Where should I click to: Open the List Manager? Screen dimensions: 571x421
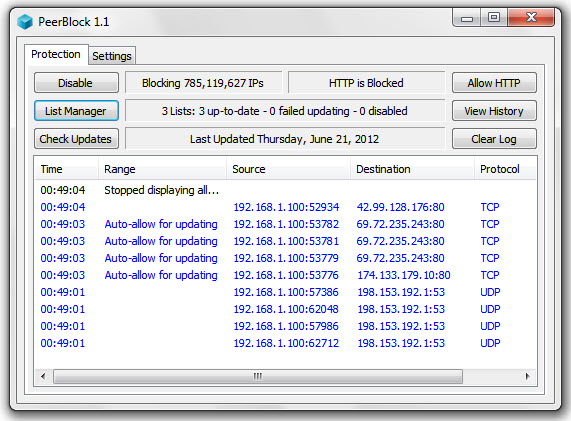coord(76,111)
